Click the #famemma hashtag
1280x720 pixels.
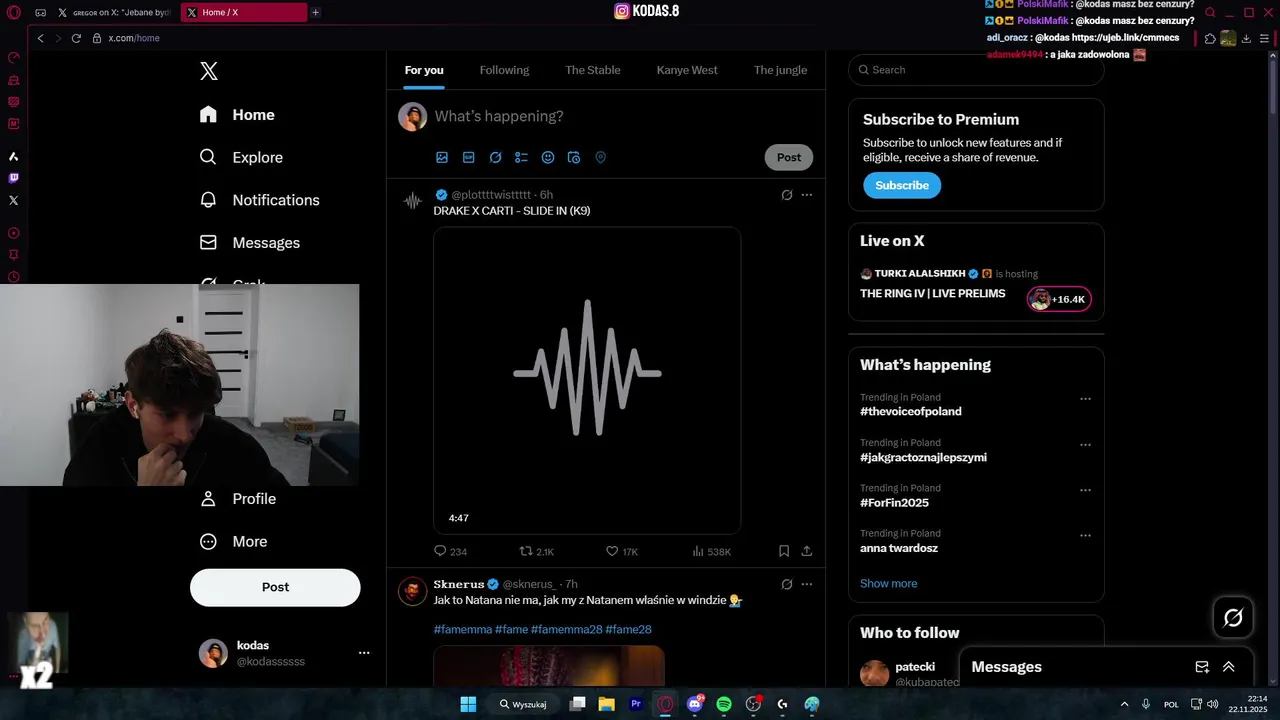(x=462, y=629)
